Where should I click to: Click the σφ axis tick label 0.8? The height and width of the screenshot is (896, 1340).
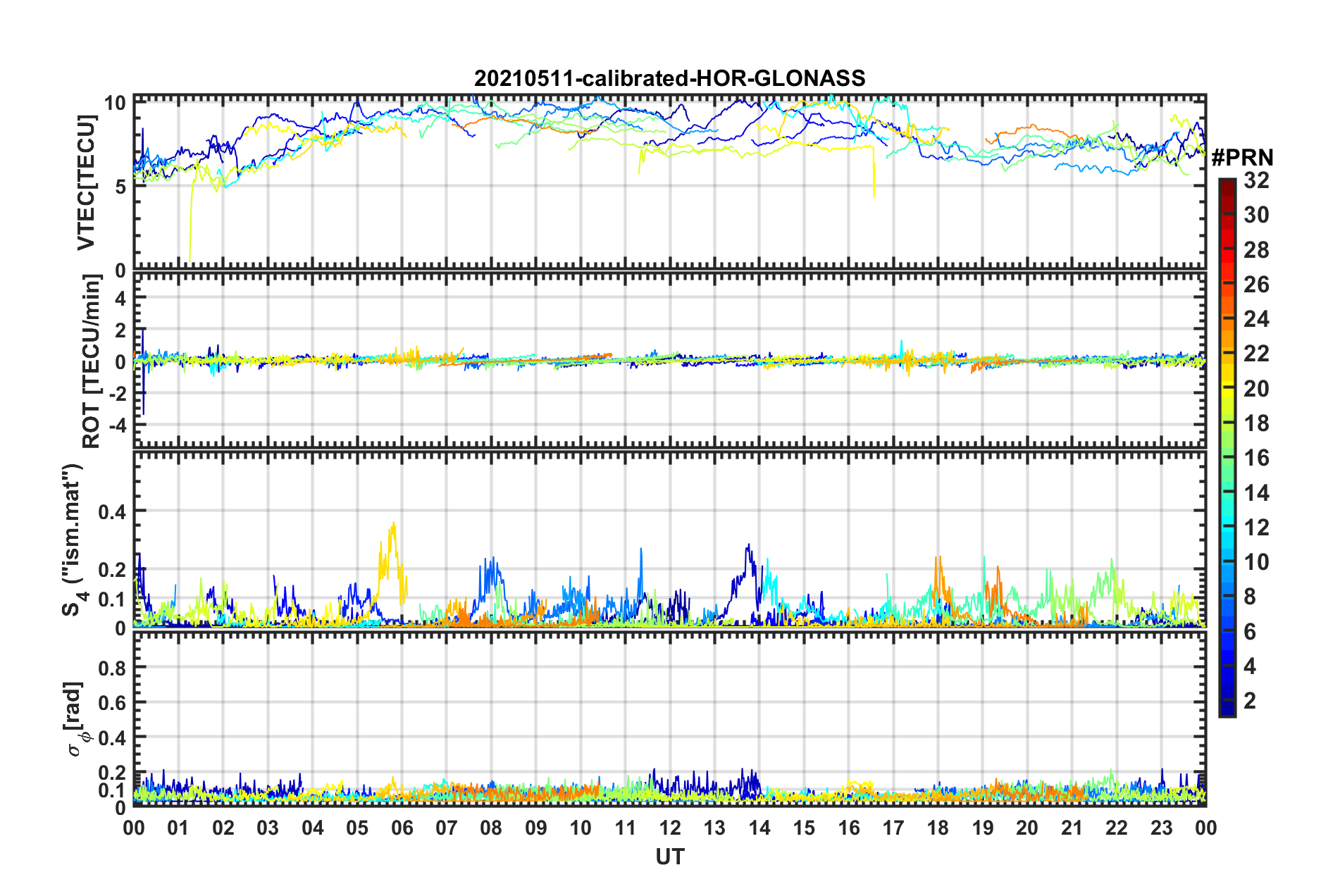click(x=112, y=668)
